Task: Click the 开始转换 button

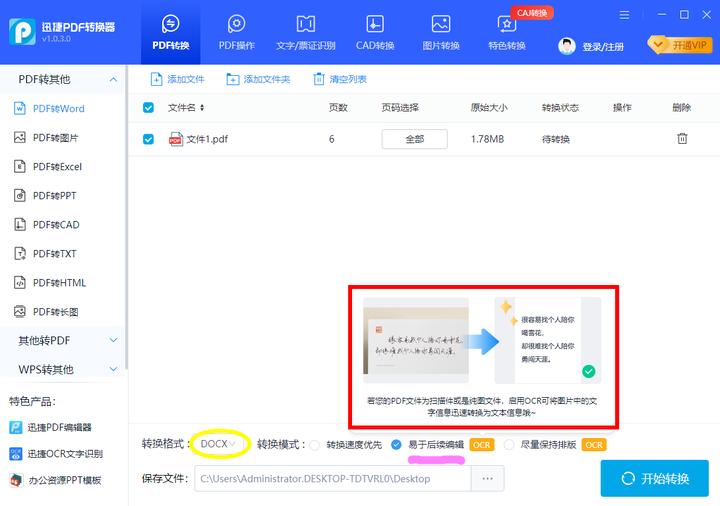Action: 654,478
